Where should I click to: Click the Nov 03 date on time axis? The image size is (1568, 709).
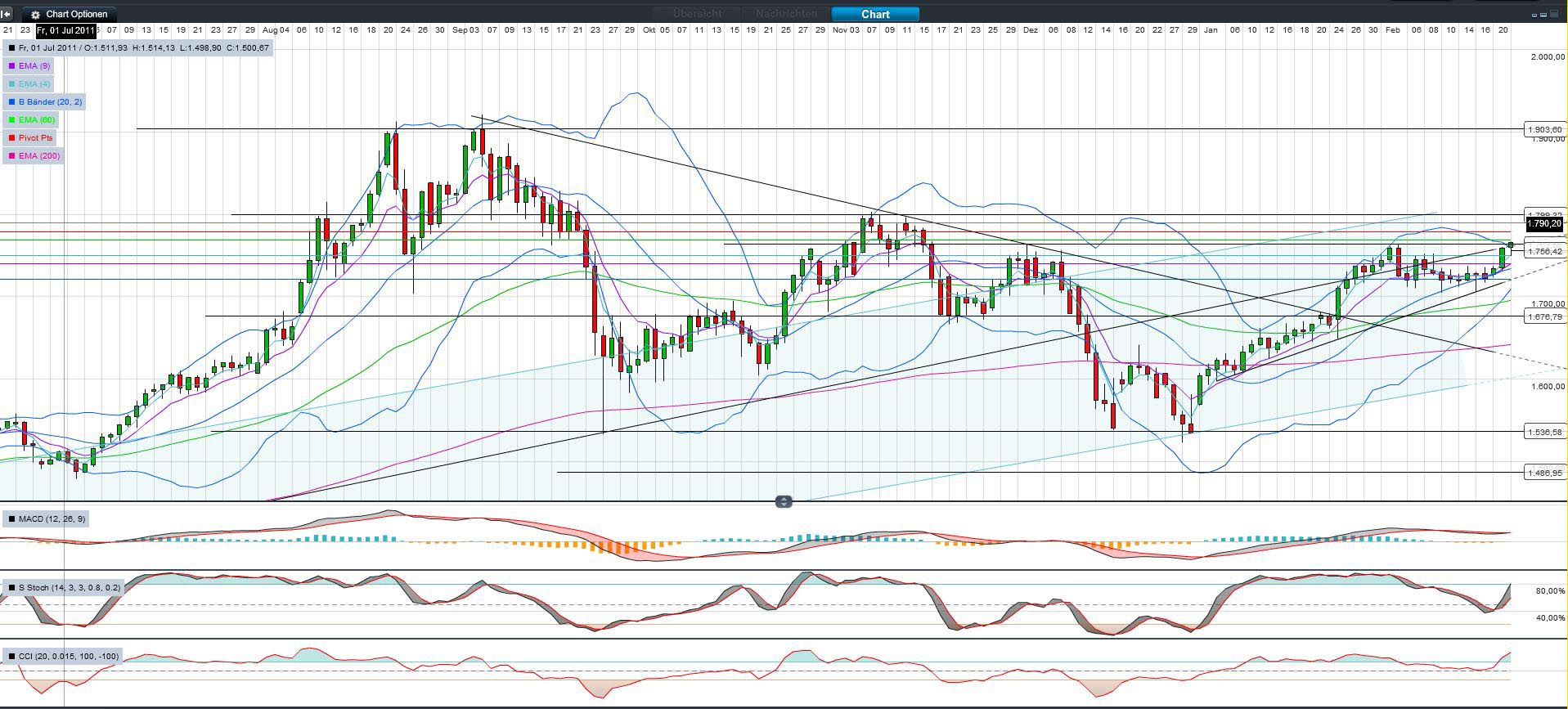pos(846,30)
